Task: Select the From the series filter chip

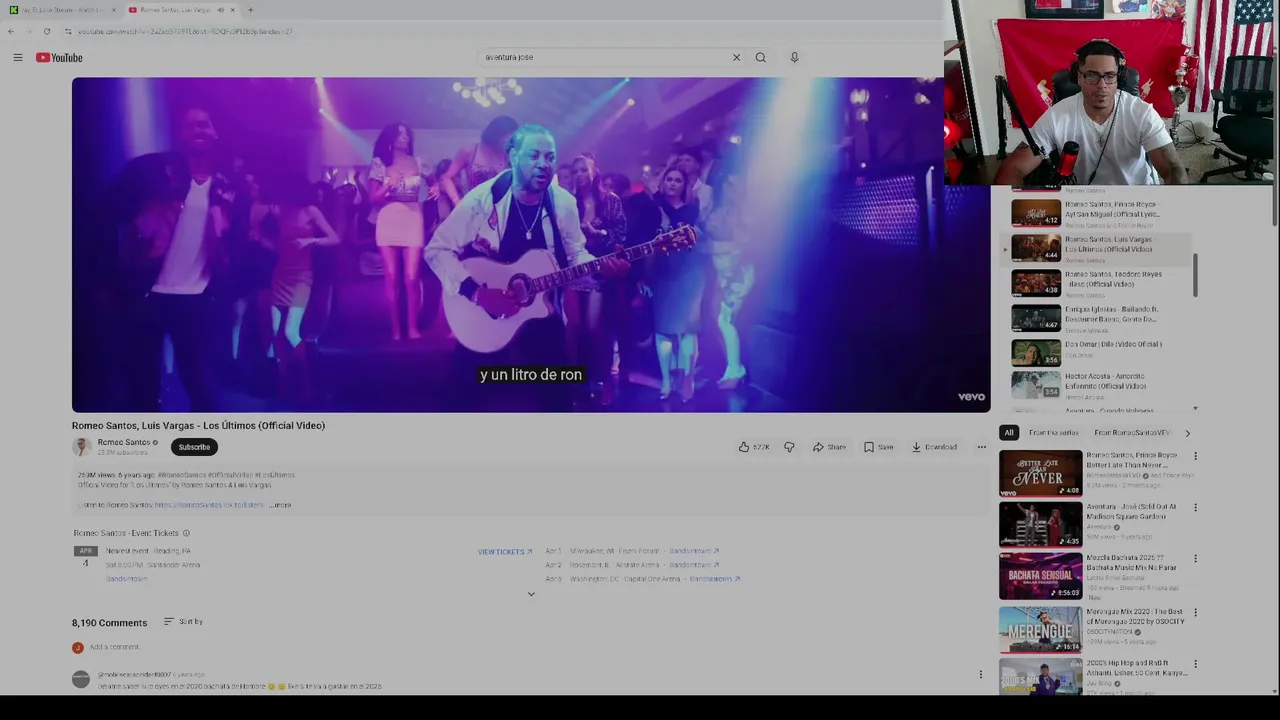Action: [1054, 433]
